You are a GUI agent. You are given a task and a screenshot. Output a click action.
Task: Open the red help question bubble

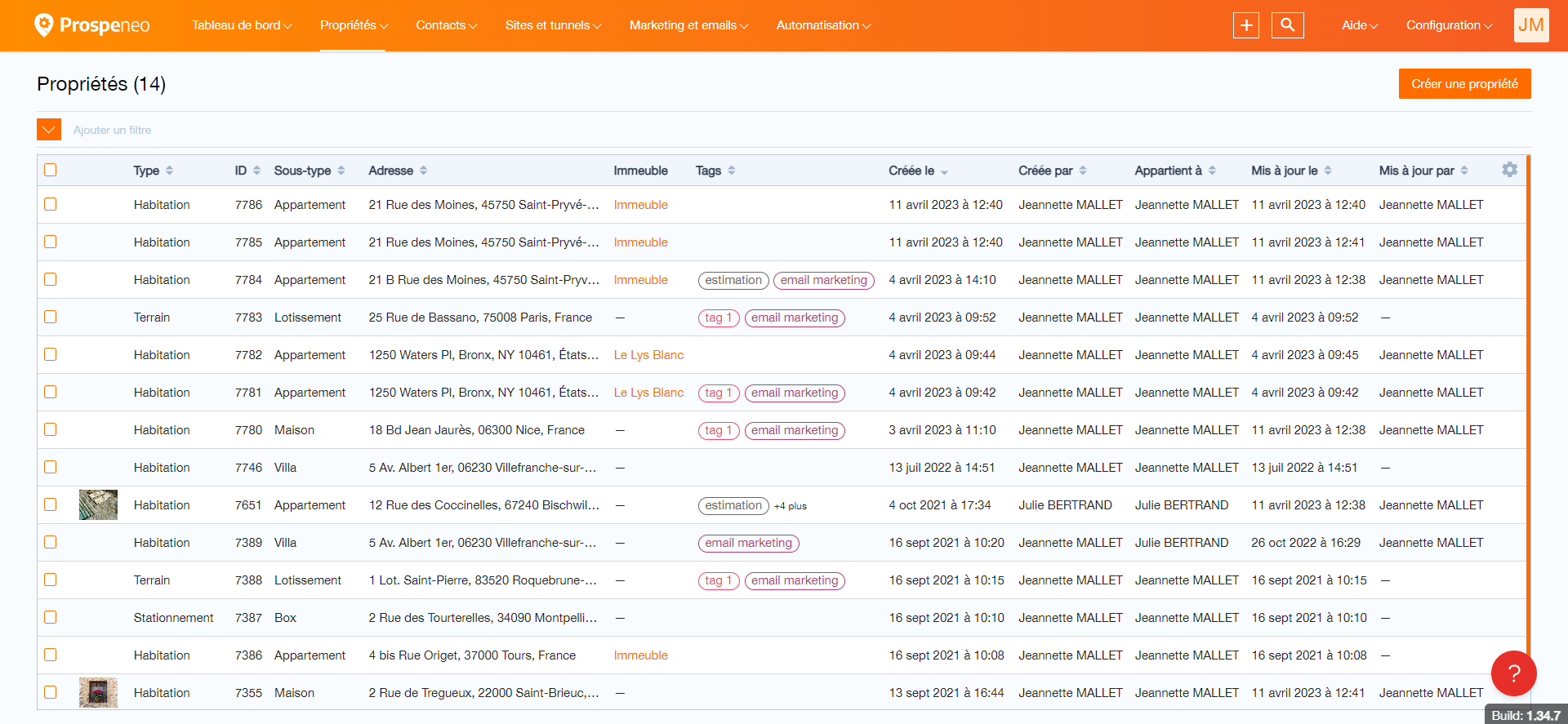pyautogui.click(x=1514, y=673)
